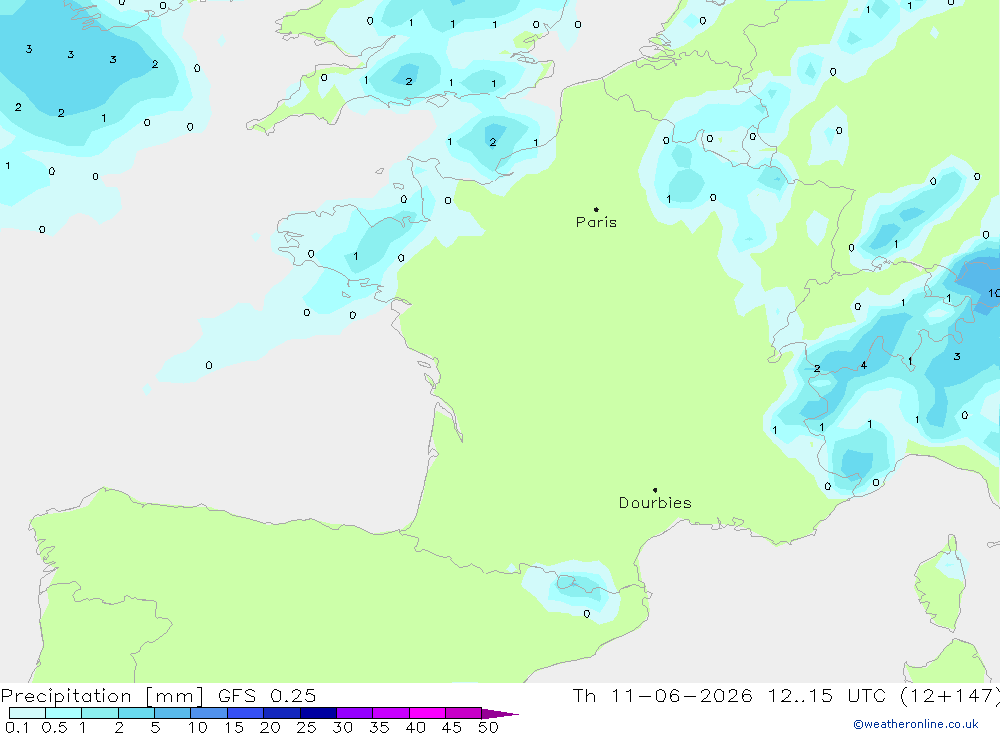Click the 0 value in the Pyrenees
The image size is (1000, 733).
[587, 614]
